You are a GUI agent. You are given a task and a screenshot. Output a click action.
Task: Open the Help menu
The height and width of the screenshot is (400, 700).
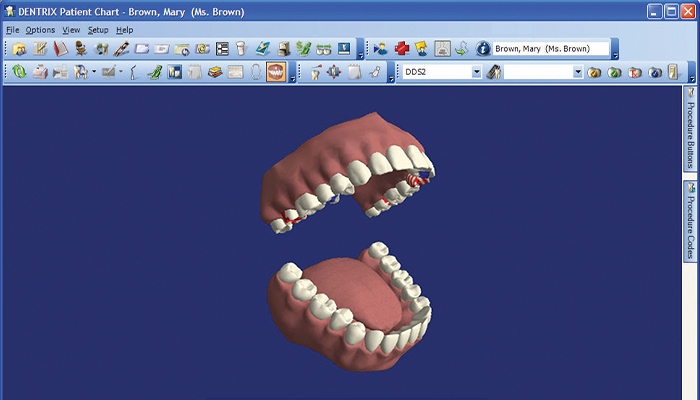[124, 30]
